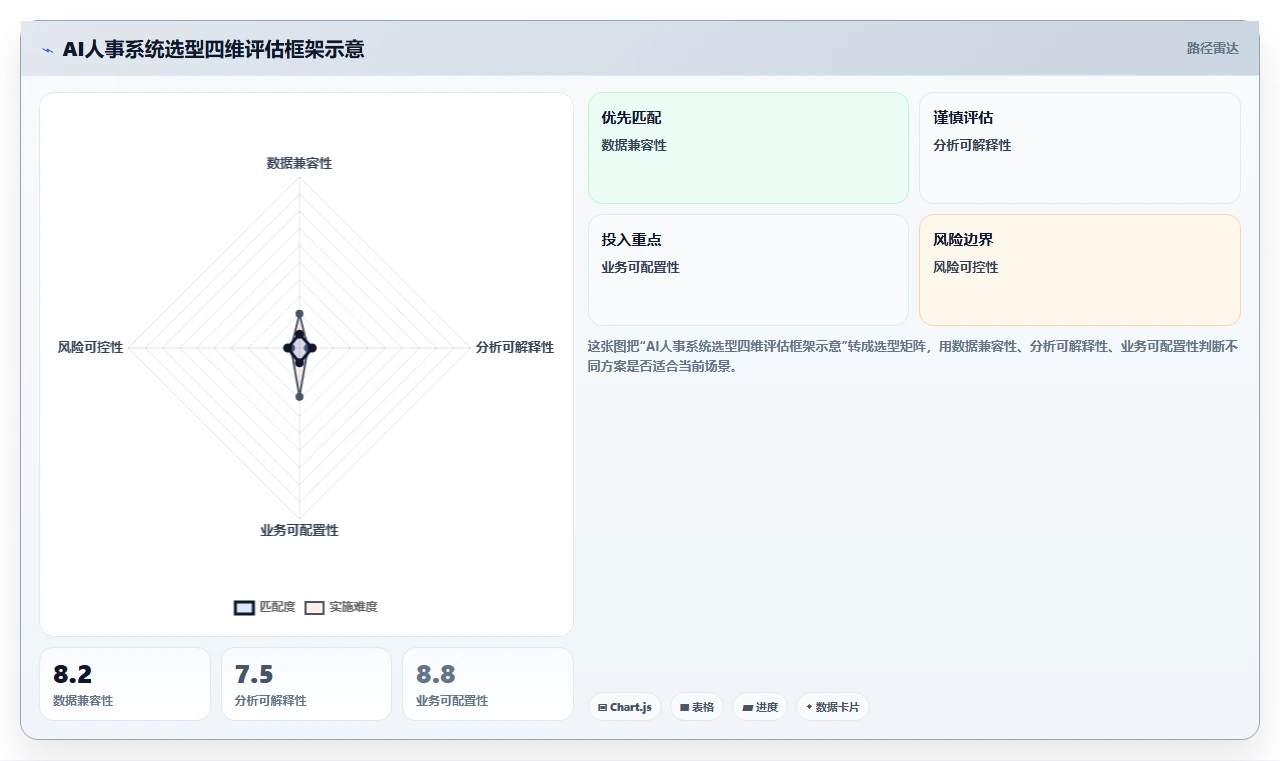Click 业务可配置性 text in the 投入重点 card

(x=640, y=267)
